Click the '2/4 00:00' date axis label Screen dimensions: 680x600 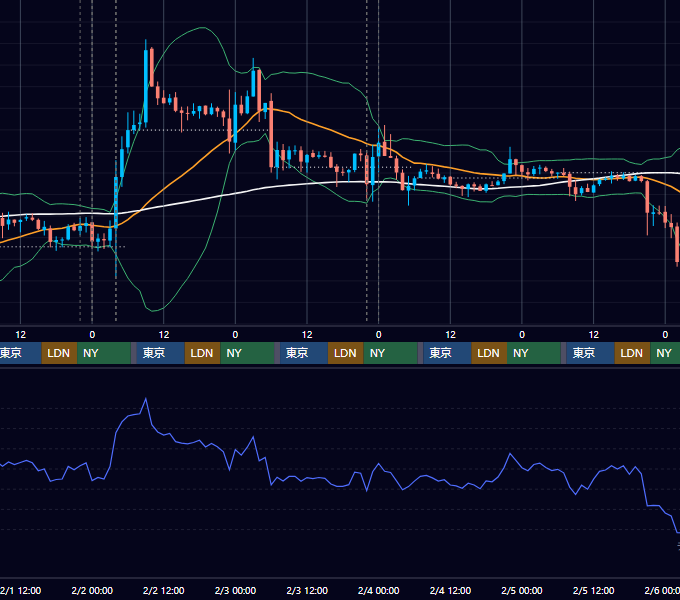379,590
